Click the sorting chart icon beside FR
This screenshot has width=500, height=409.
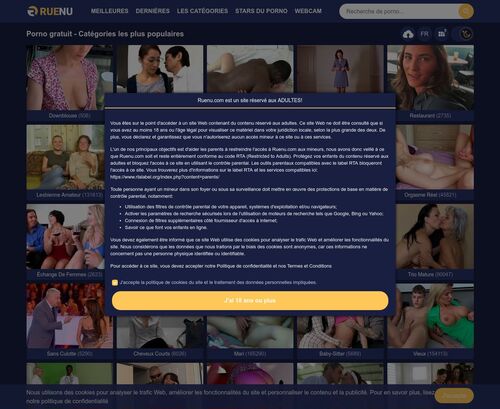[442, 34]
